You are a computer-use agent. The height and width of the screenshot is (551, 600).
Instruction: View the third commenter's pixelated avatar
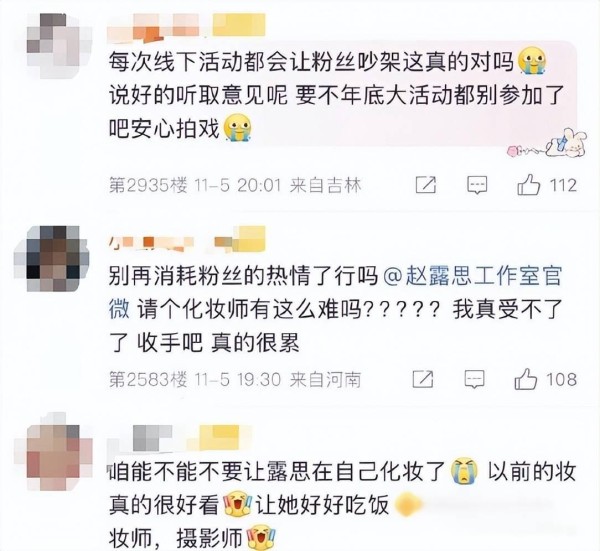(54, 452)
